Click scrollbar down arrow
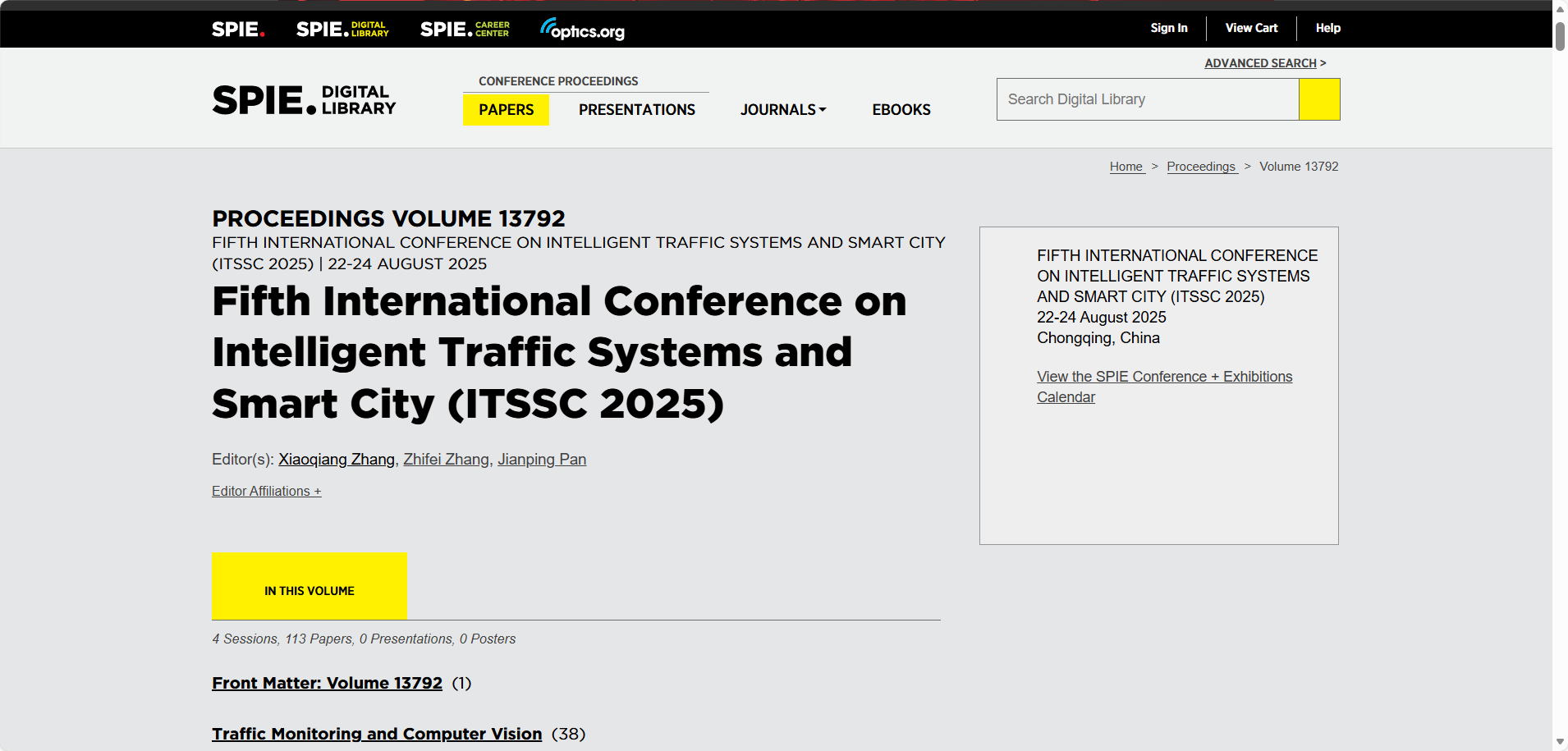 pyautogui.click(x=1560, y=742)
